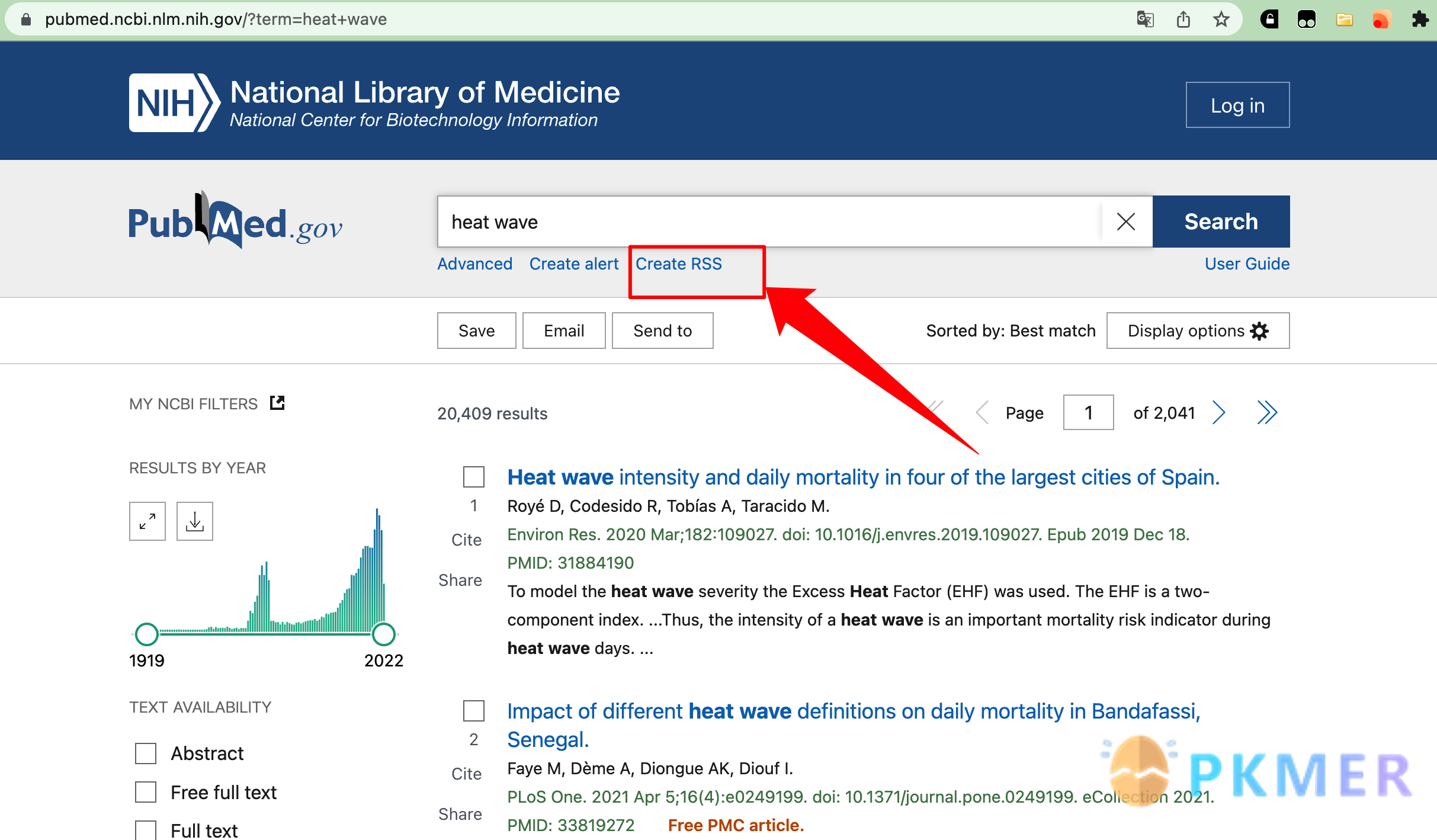Open the orange-red extension icon
1437x840 pixels.
pos(1381,20)
